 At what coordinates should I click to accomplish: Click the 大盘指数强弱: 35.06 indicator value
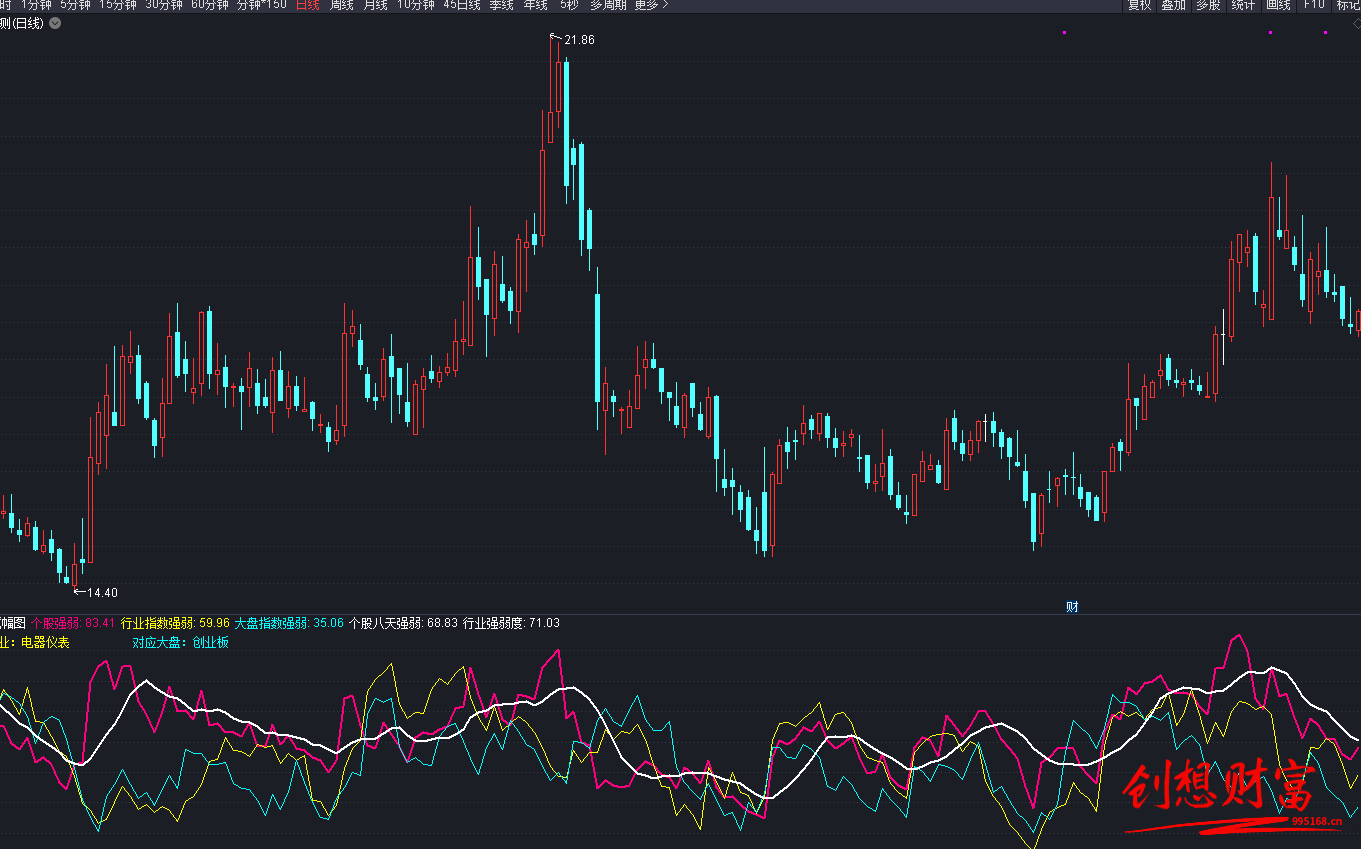pos(289,623)
